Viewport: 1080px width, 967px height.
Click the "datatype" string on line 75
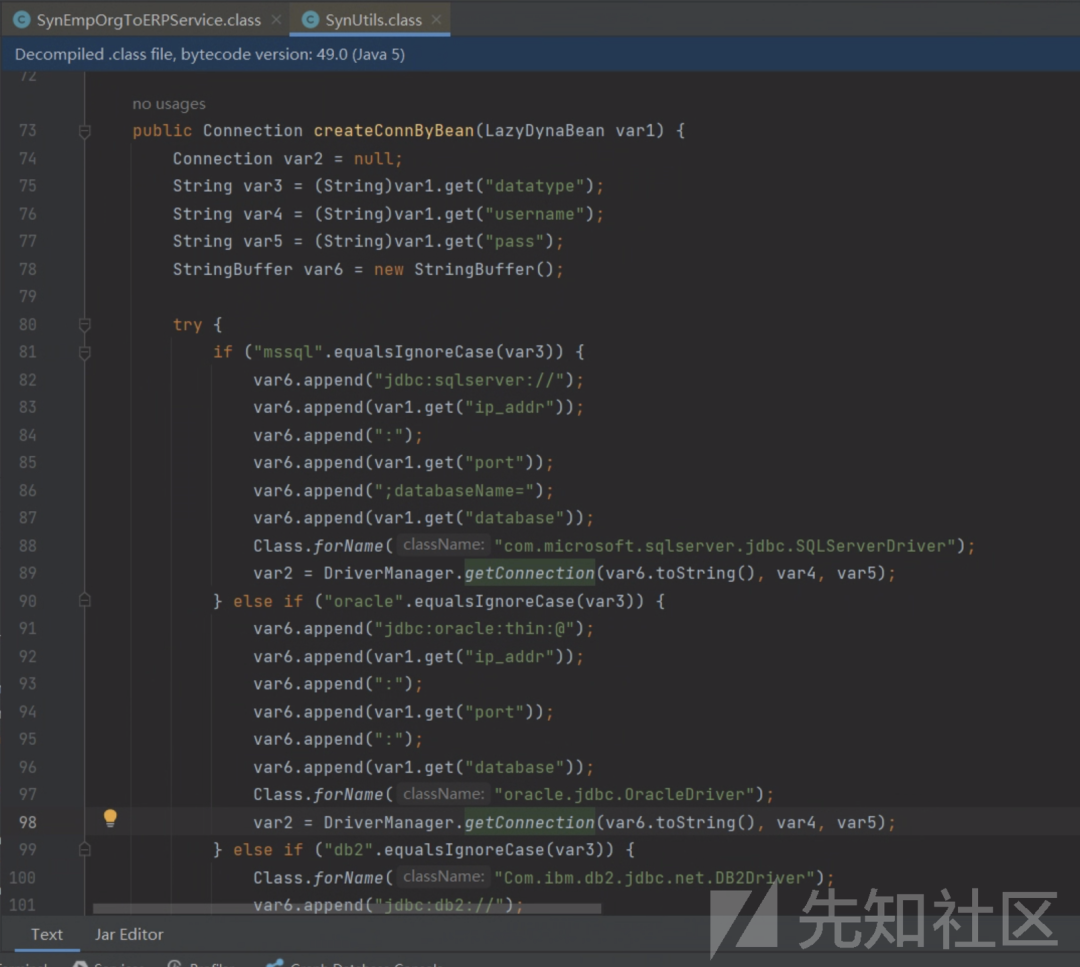click(534, 186)
